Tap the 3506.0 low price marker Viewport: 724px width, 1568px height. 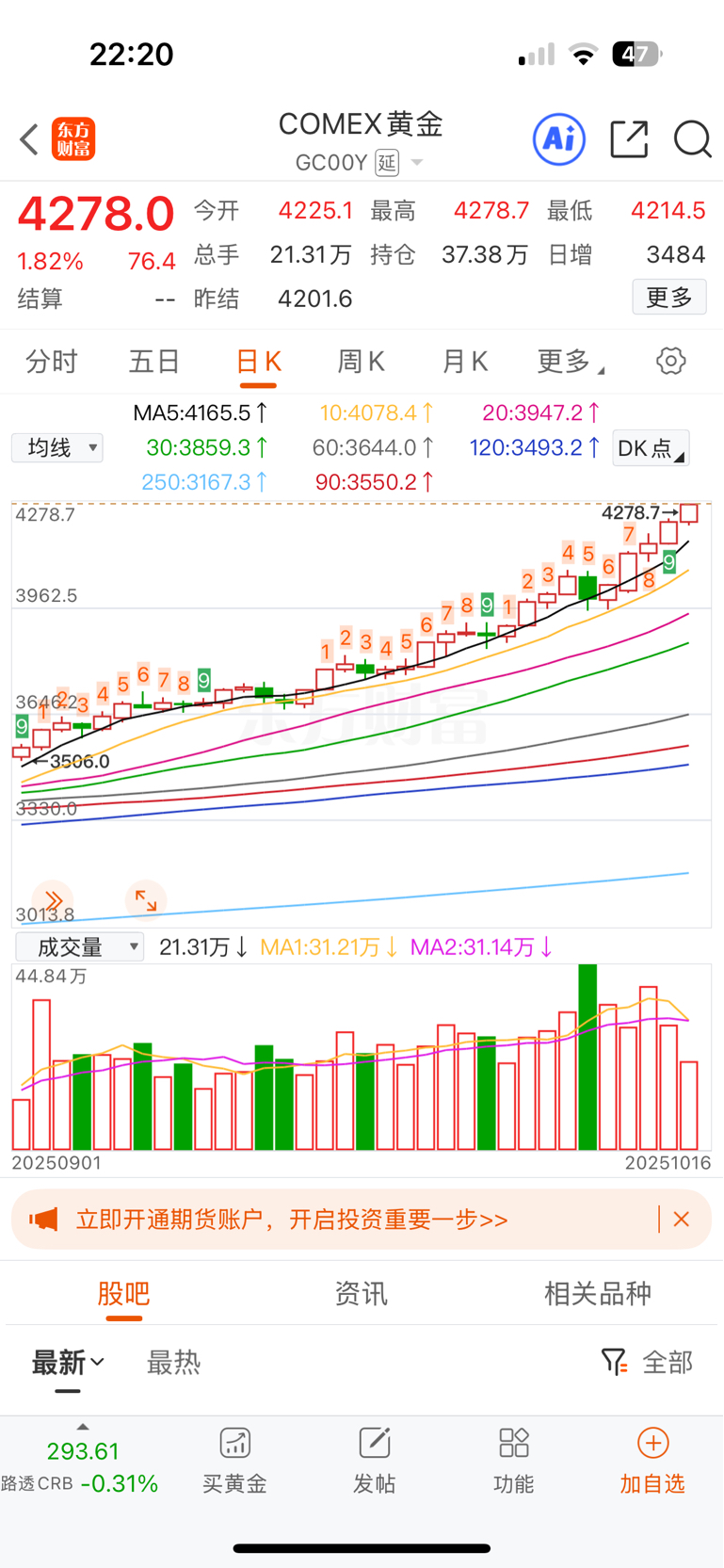pyautogui.click(x=71, y=761)
